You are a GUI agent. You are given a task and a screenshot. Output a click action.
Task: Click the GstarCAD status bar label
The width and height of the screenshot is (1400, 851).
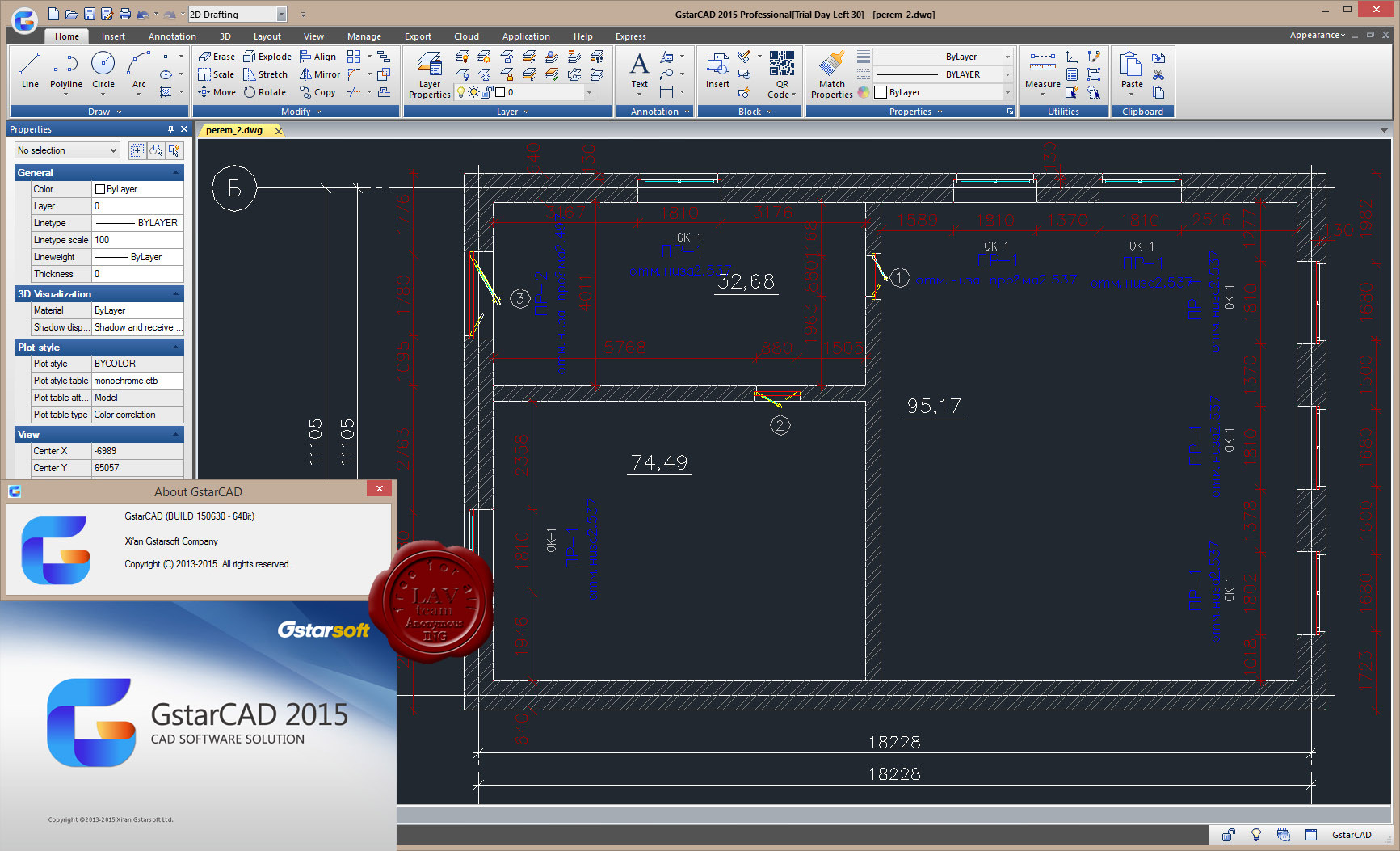click(1352, 835)
